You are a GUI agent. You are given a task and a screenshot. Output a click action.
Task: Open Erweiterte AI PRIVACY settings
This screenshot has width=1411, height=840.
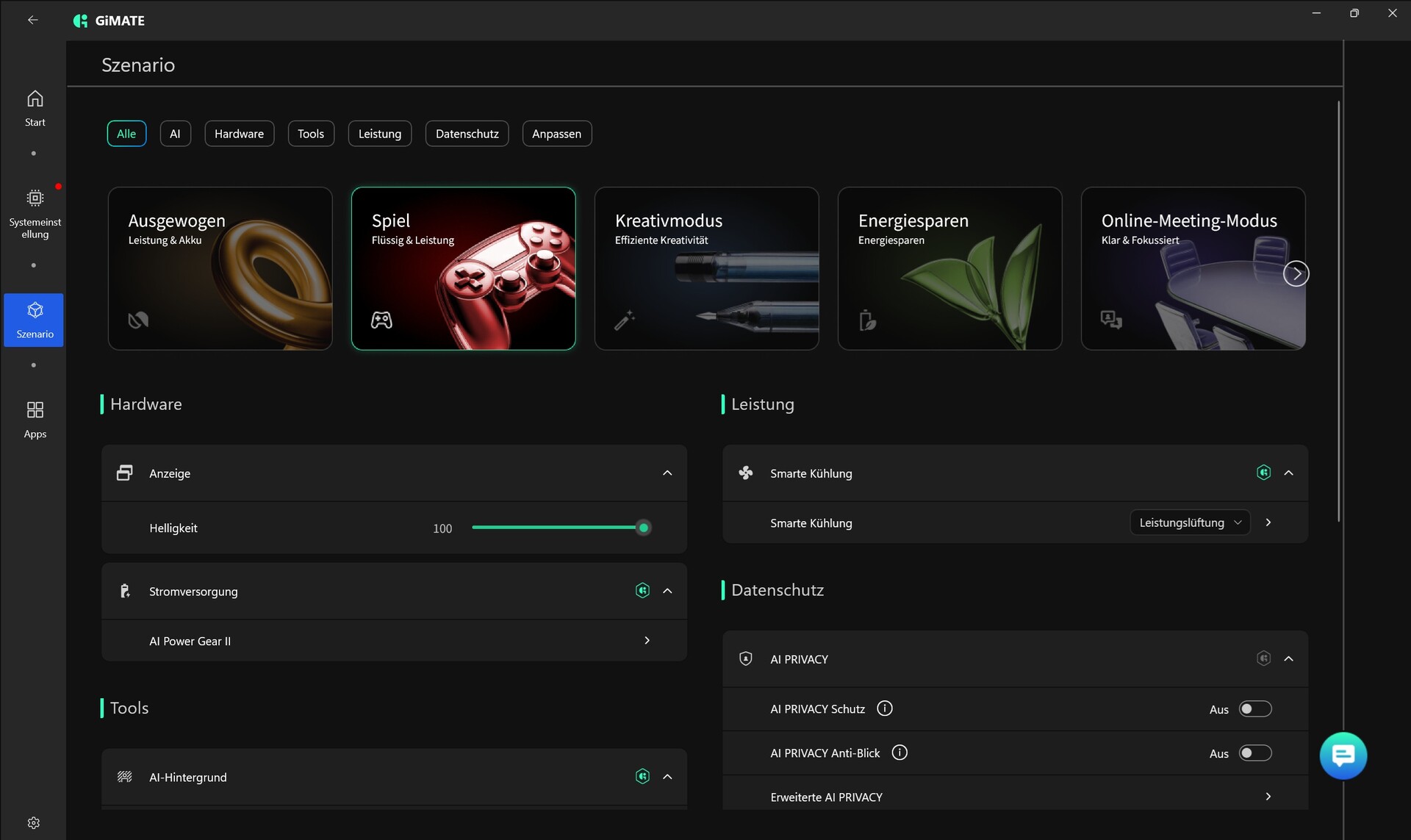pos(1268,797)
